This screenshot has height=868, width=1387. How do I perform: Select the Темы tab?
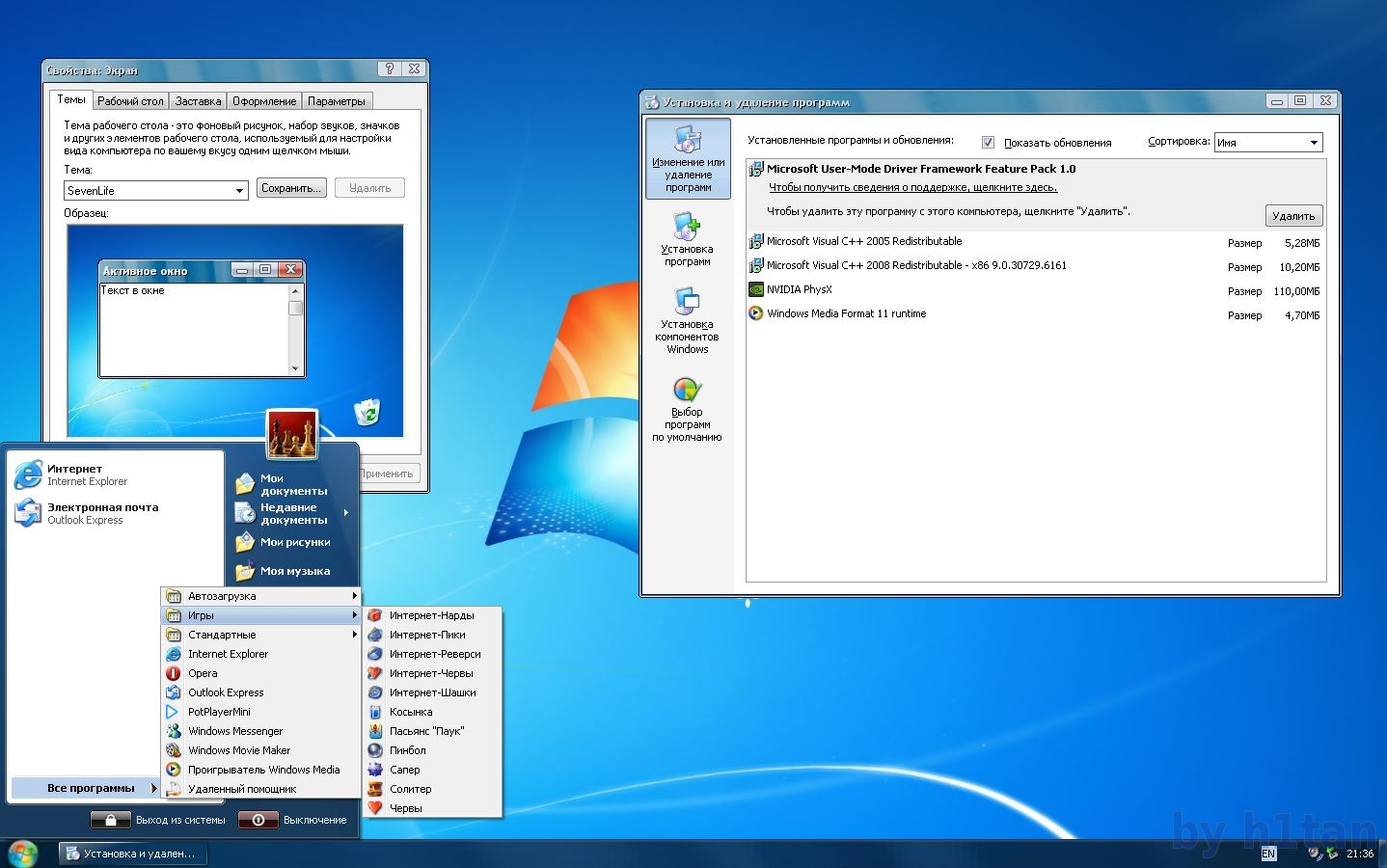point(71,99)
